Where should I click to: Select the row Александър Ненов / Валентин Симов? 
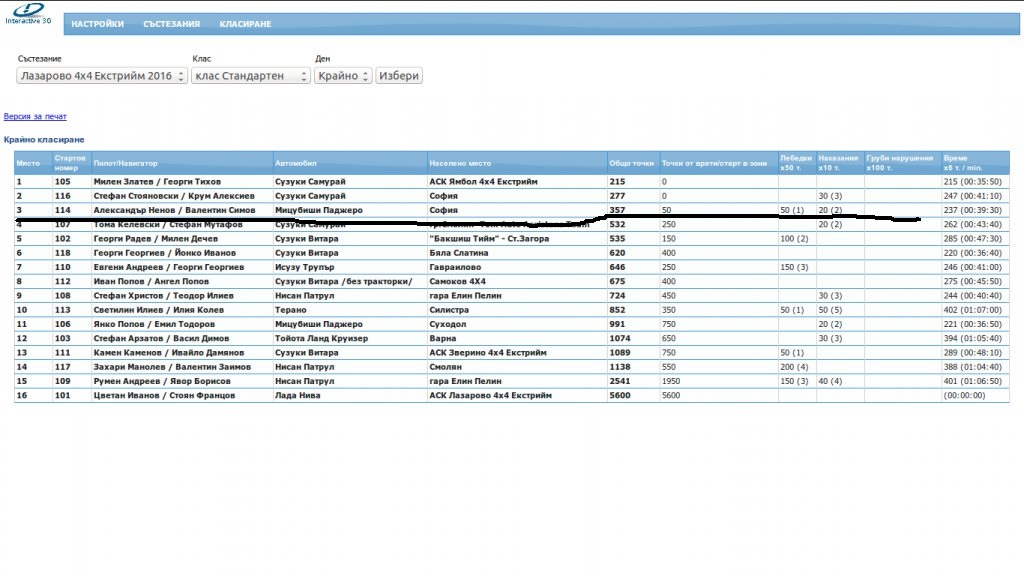[x=511, y=210]
